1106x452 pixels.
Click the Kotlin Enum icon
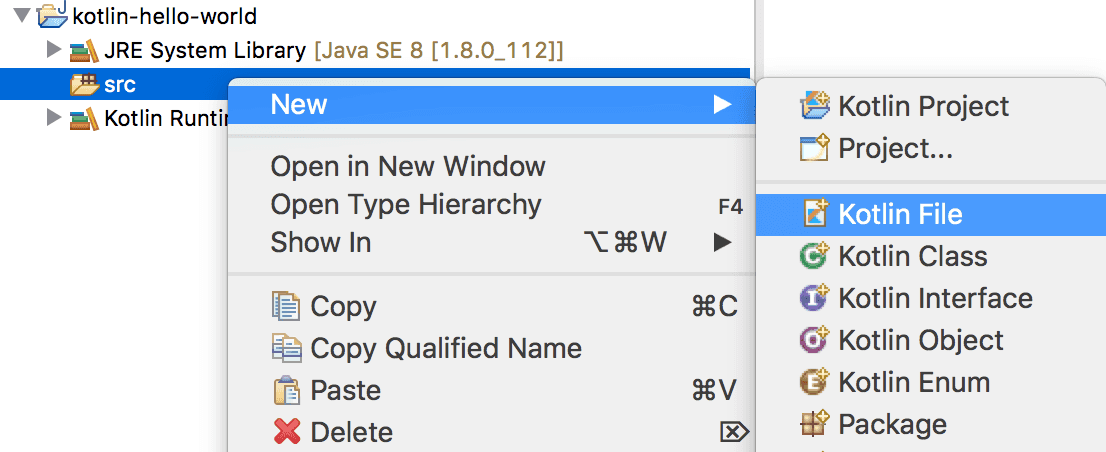[x=815, y=382]
